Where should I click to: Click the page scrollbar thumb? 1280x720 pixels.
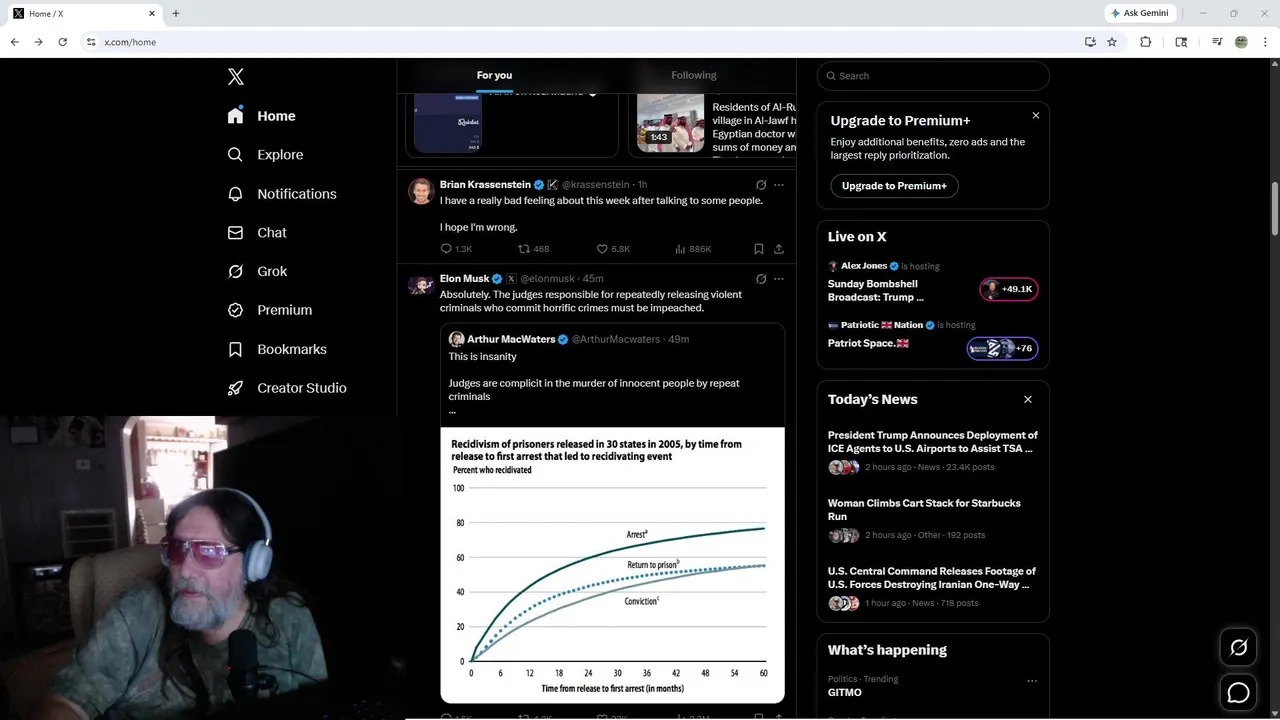pos(1274,210)
